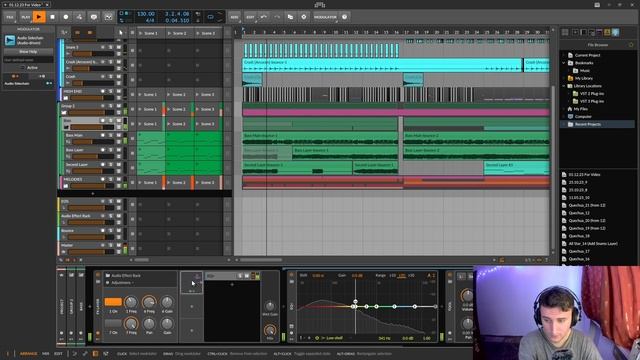Collapse the Bass group folder icon
The height and width of the screenshot is (360, 640).
tap(67, 127)
